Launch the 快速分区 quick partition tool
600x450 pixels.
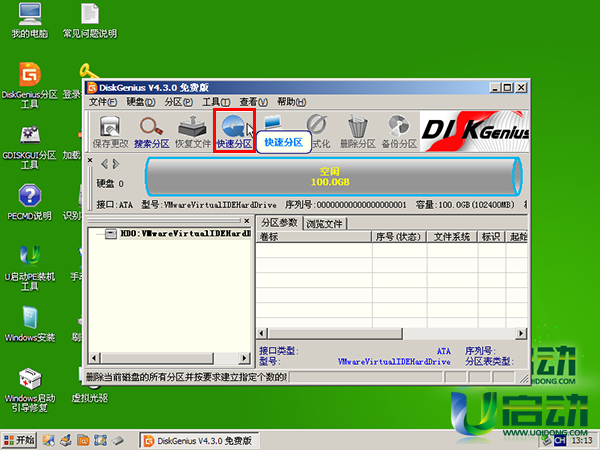234,132
